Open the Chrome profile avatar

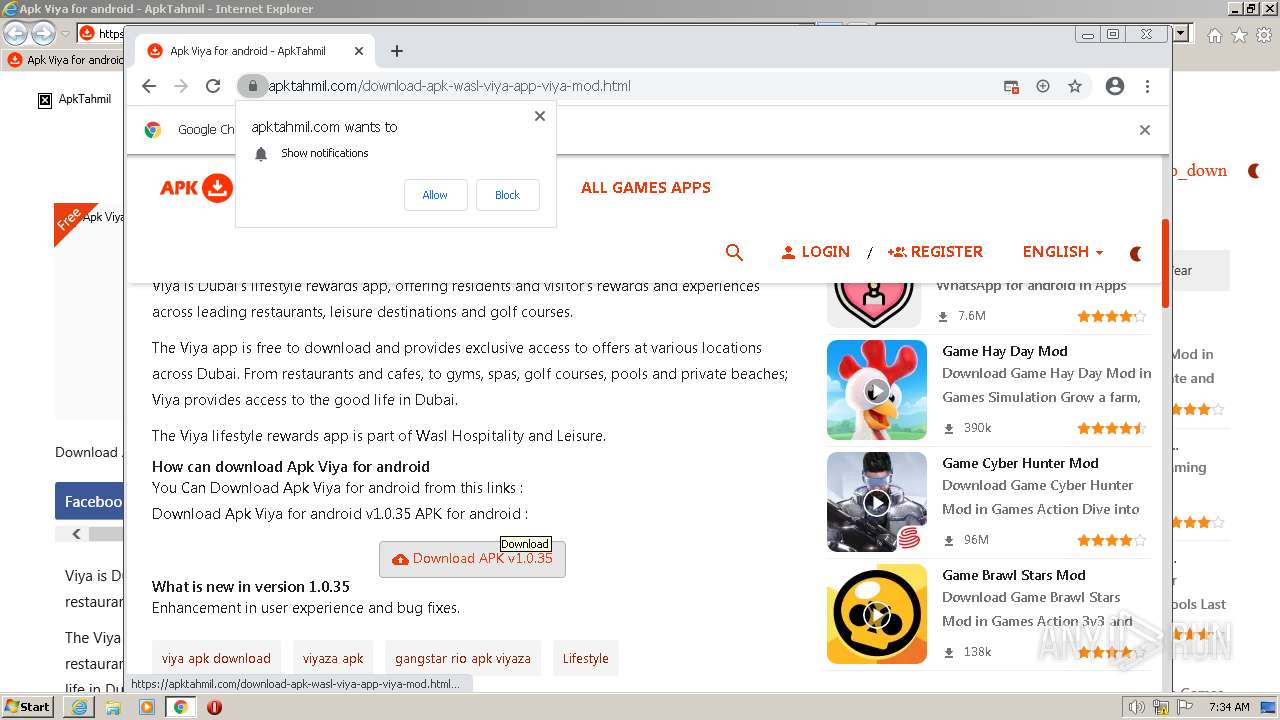(1115, 86)
